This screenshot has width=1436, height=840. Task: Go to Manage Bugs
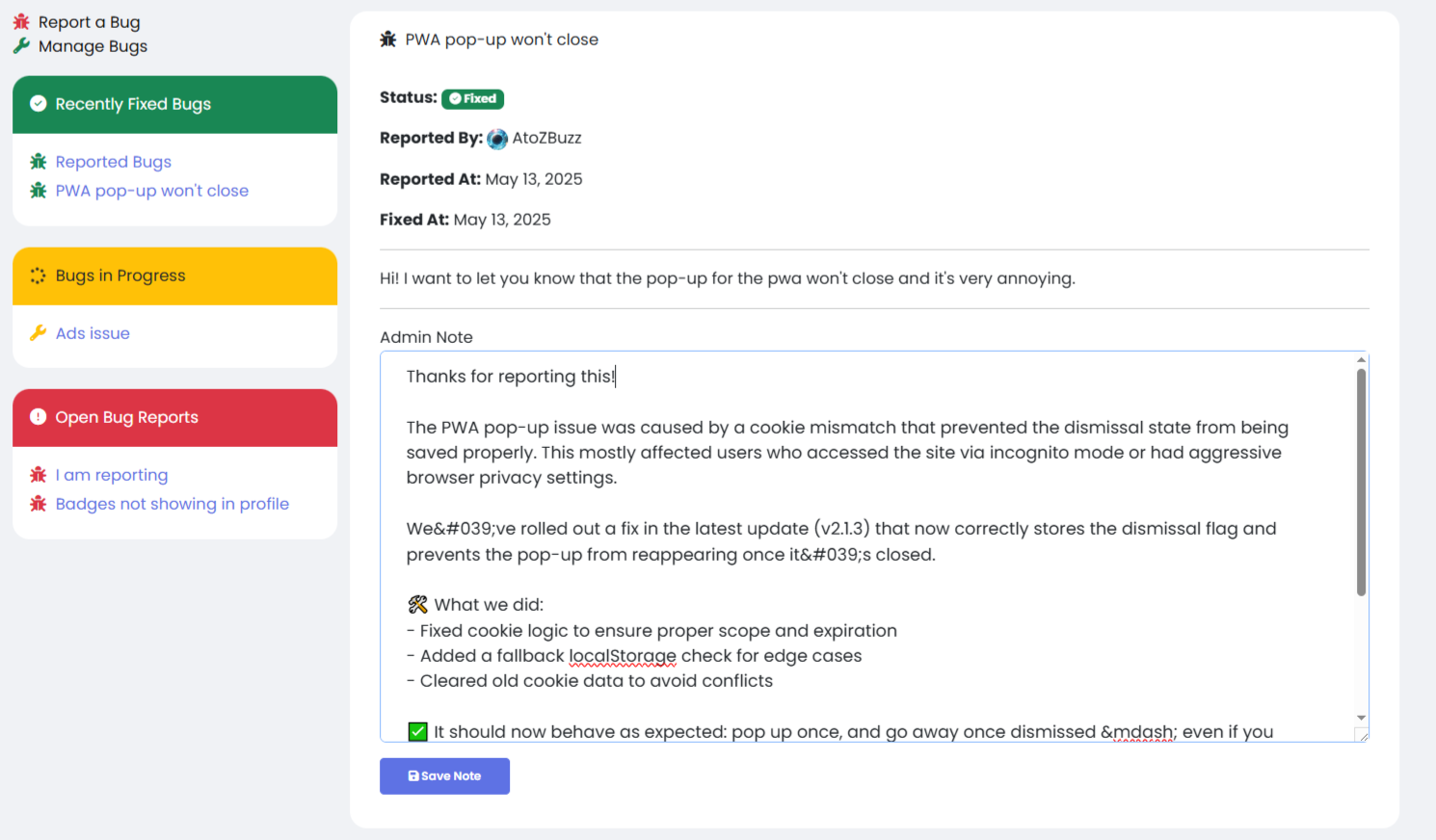tap(93, 46)
